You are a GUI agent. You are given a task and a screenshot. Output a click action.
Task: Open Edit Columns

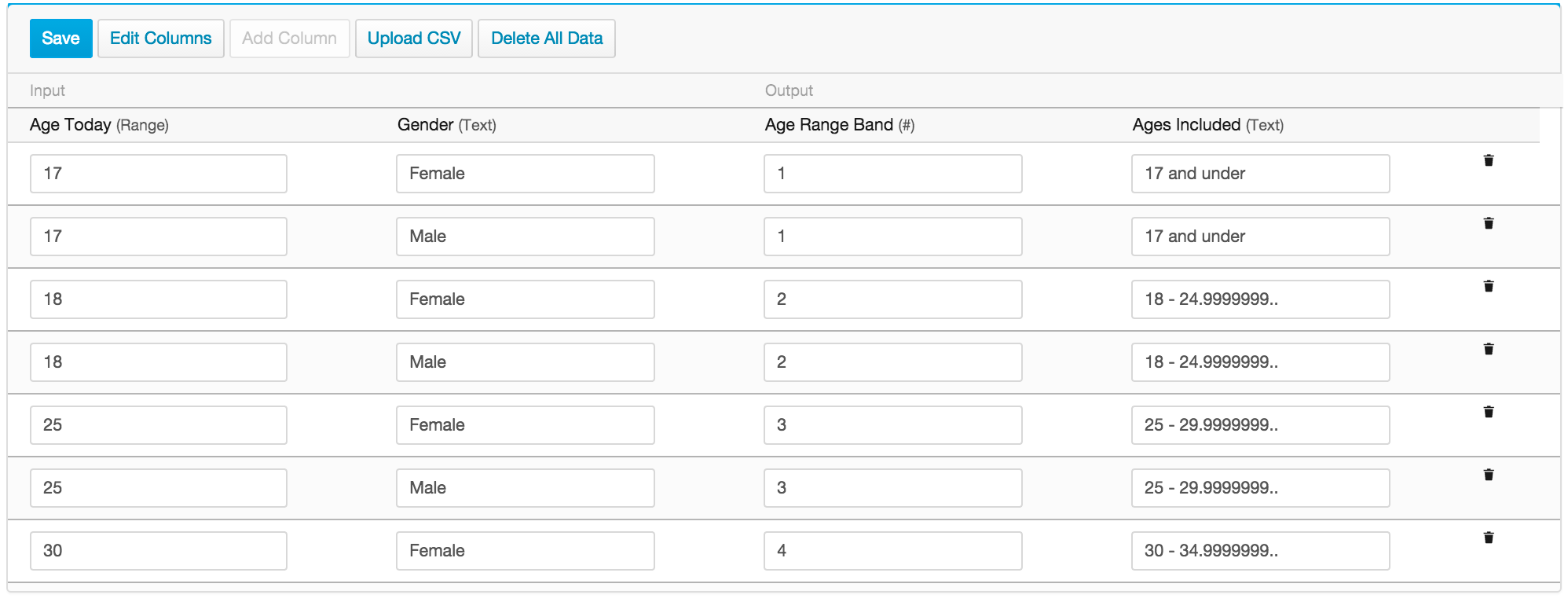(x=161, y=39)
